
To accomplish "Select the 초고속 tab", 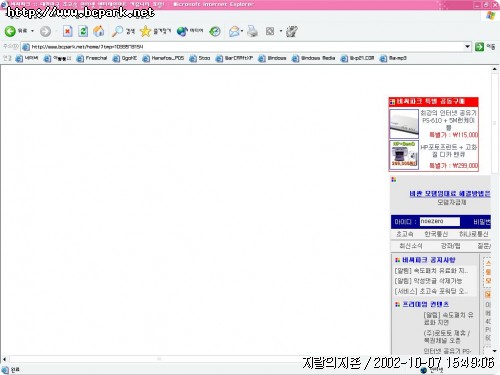I will coord(405,234).
